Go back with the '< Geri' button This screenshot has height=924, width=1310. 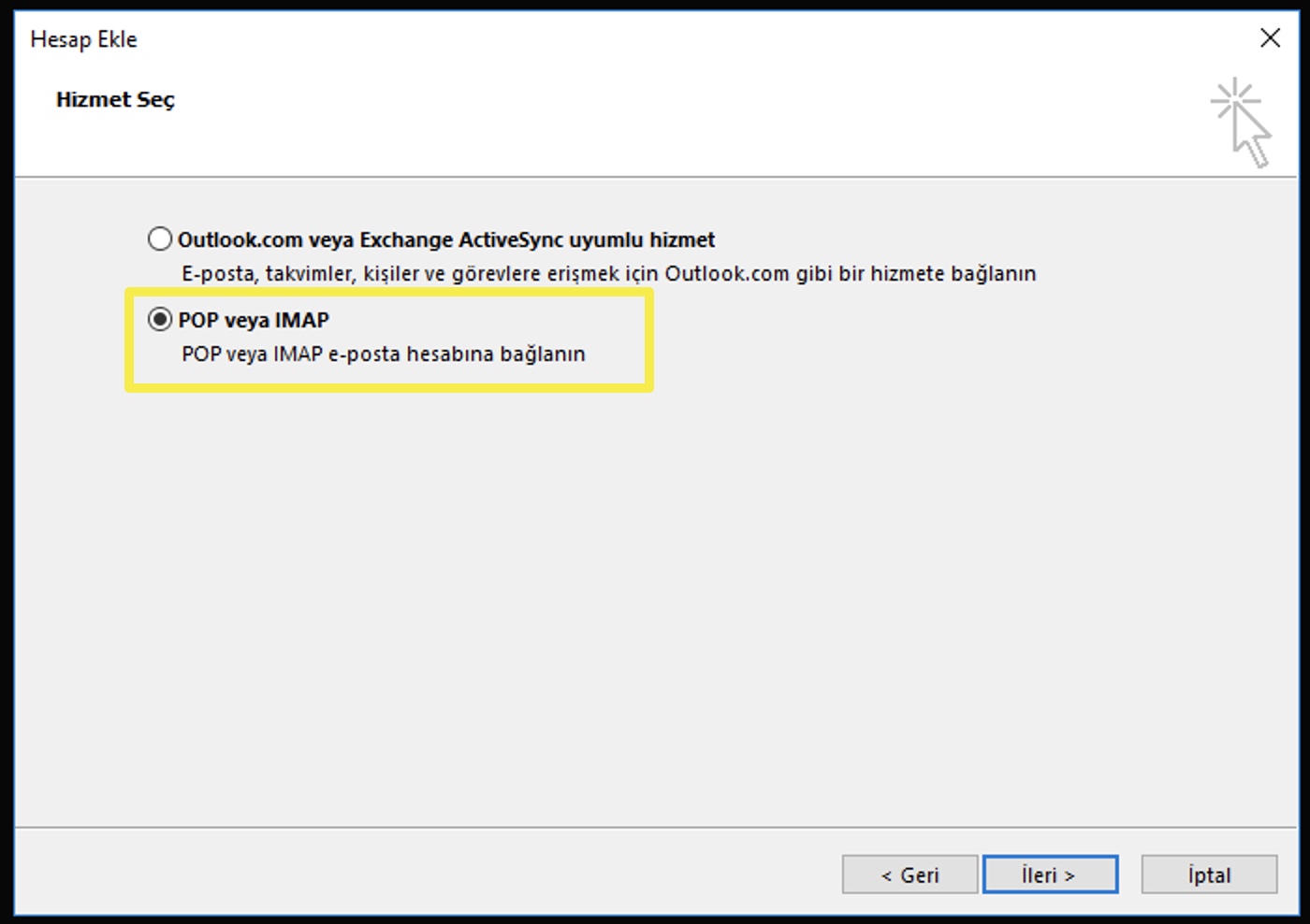tap(910, 875)
